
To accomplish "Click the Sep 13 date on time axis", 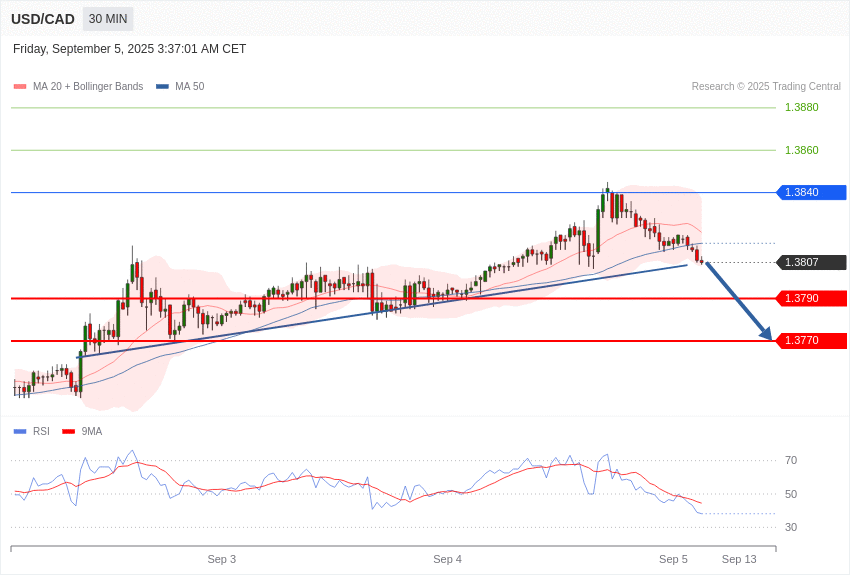I will tap(739, 559).
